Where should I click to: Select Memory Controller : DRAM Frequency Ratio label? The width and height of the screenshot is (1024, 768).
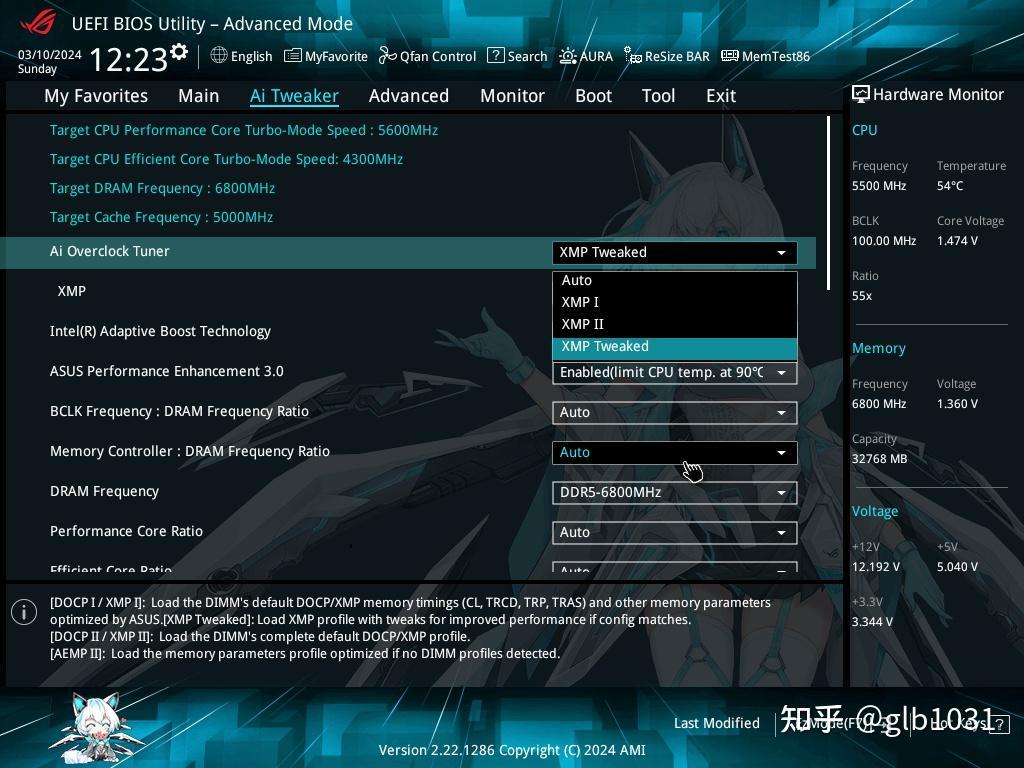coord(189,451)
